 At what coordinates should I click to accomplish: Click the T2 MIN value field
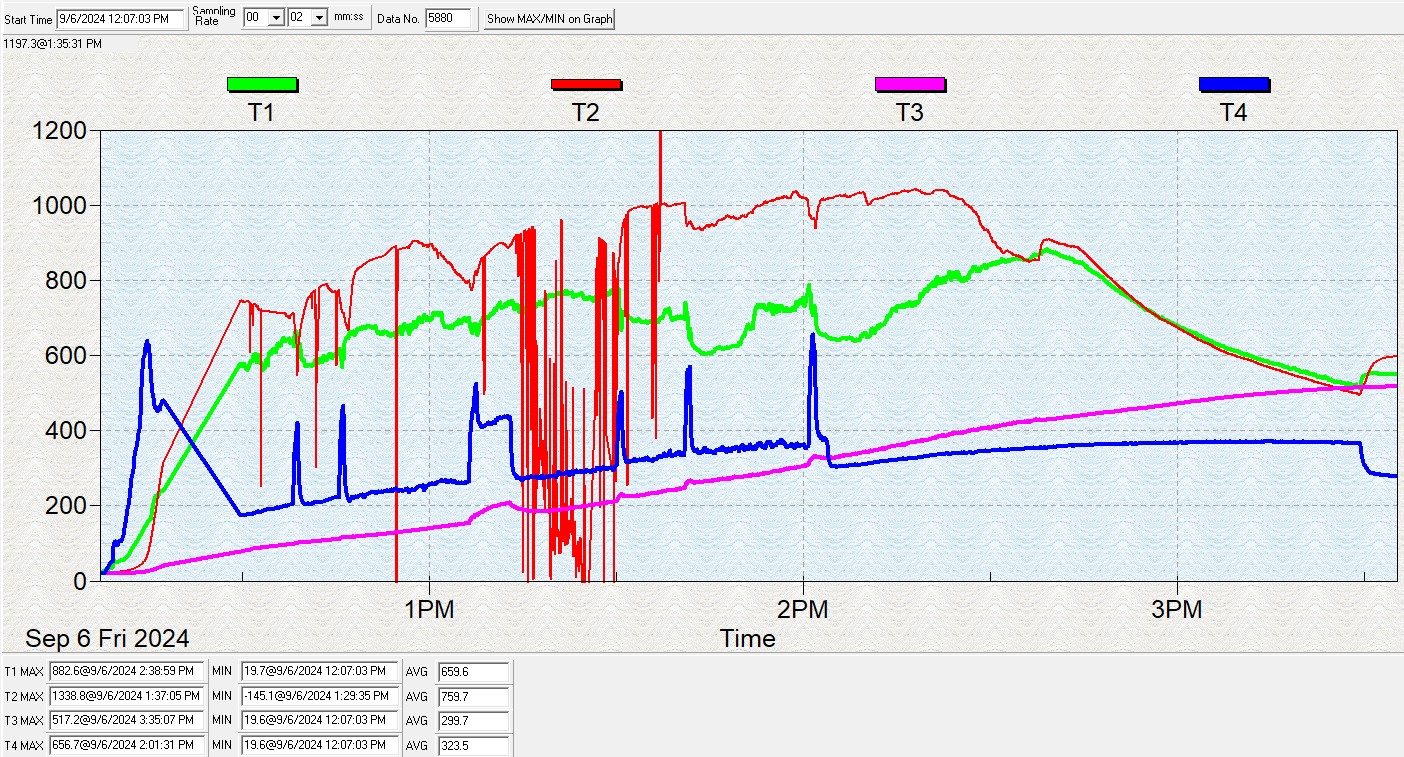[318, 696]
